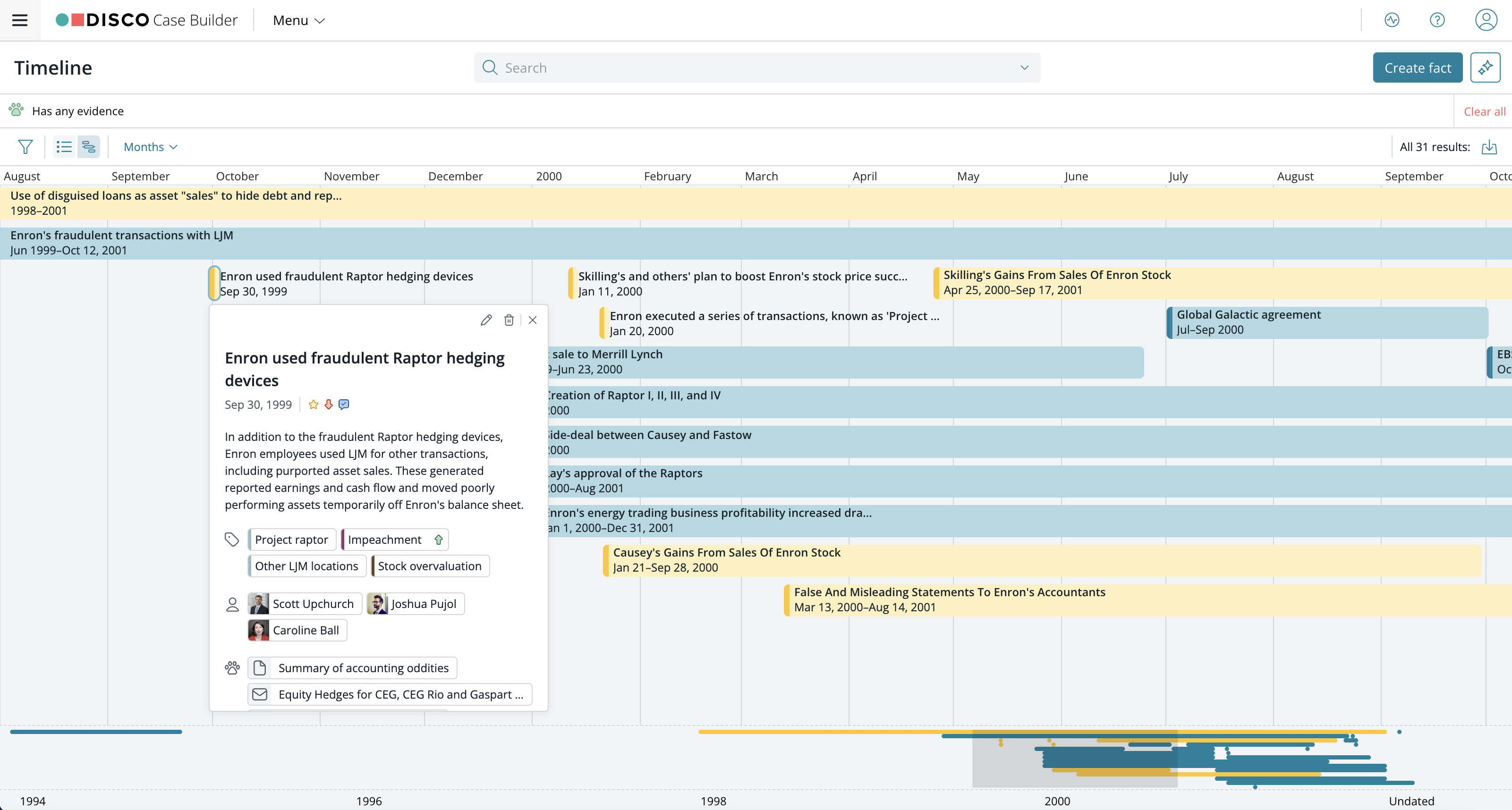Click the search magnifier icon
The width and height of the screenshot is (1512, 810).
490,67
